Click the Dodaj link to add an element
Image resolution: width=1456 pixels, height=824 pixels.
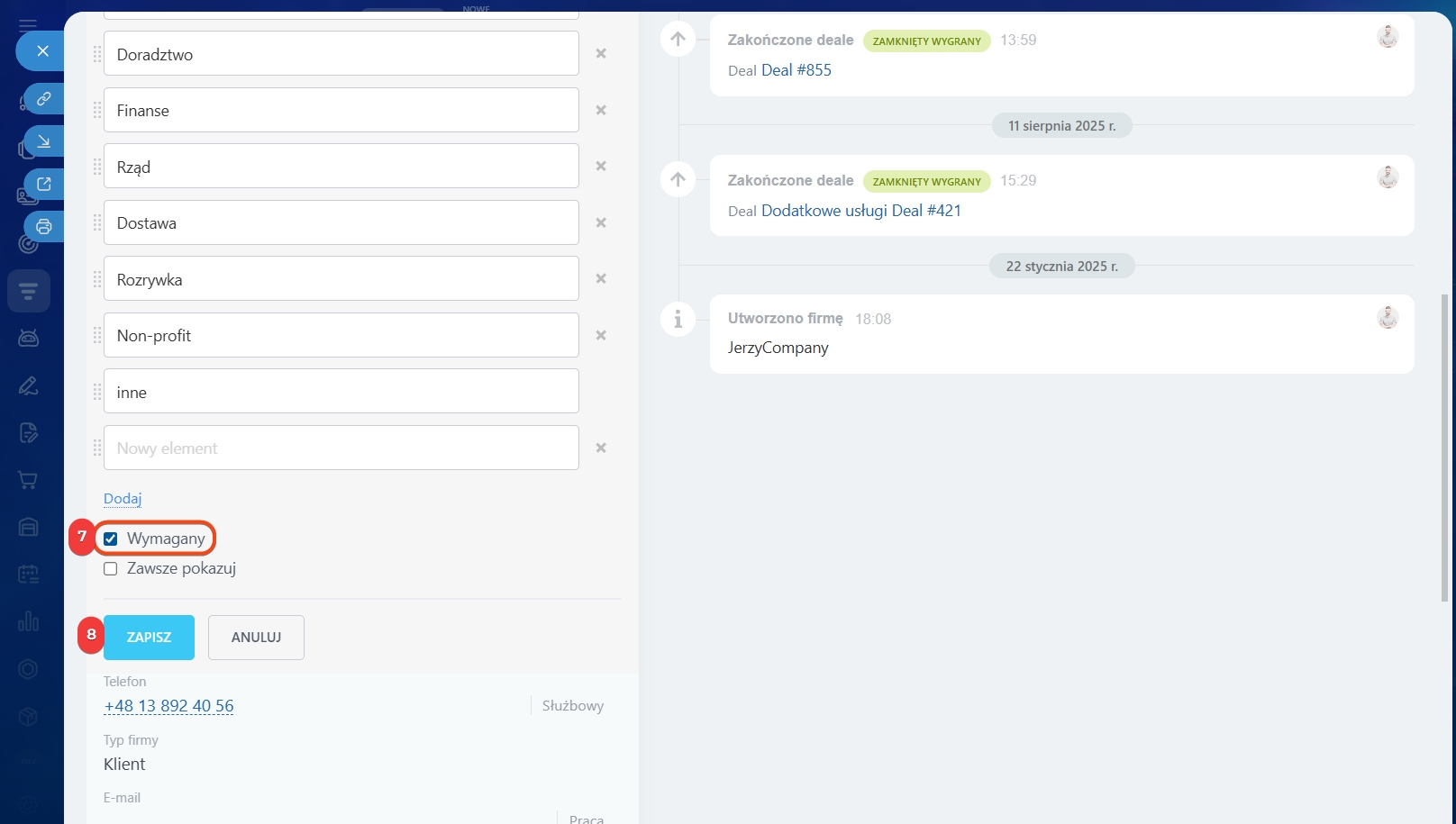(x=123, y=498)
